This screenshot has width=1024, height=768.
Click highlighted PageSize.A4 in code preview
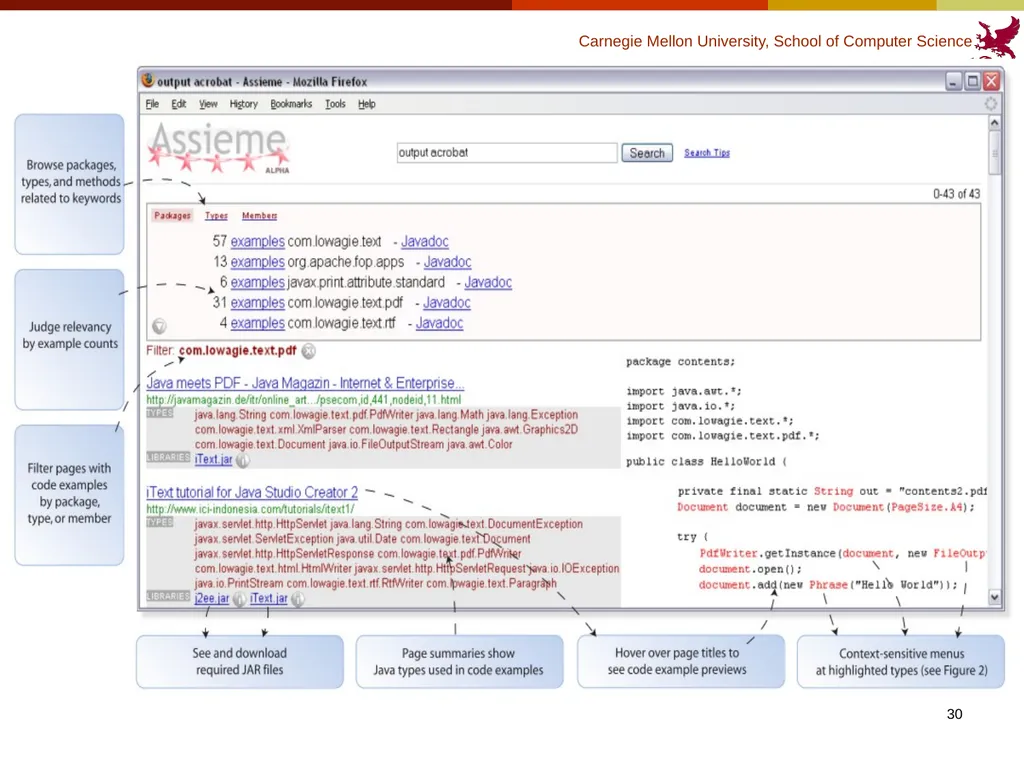(x=927, y=507)
